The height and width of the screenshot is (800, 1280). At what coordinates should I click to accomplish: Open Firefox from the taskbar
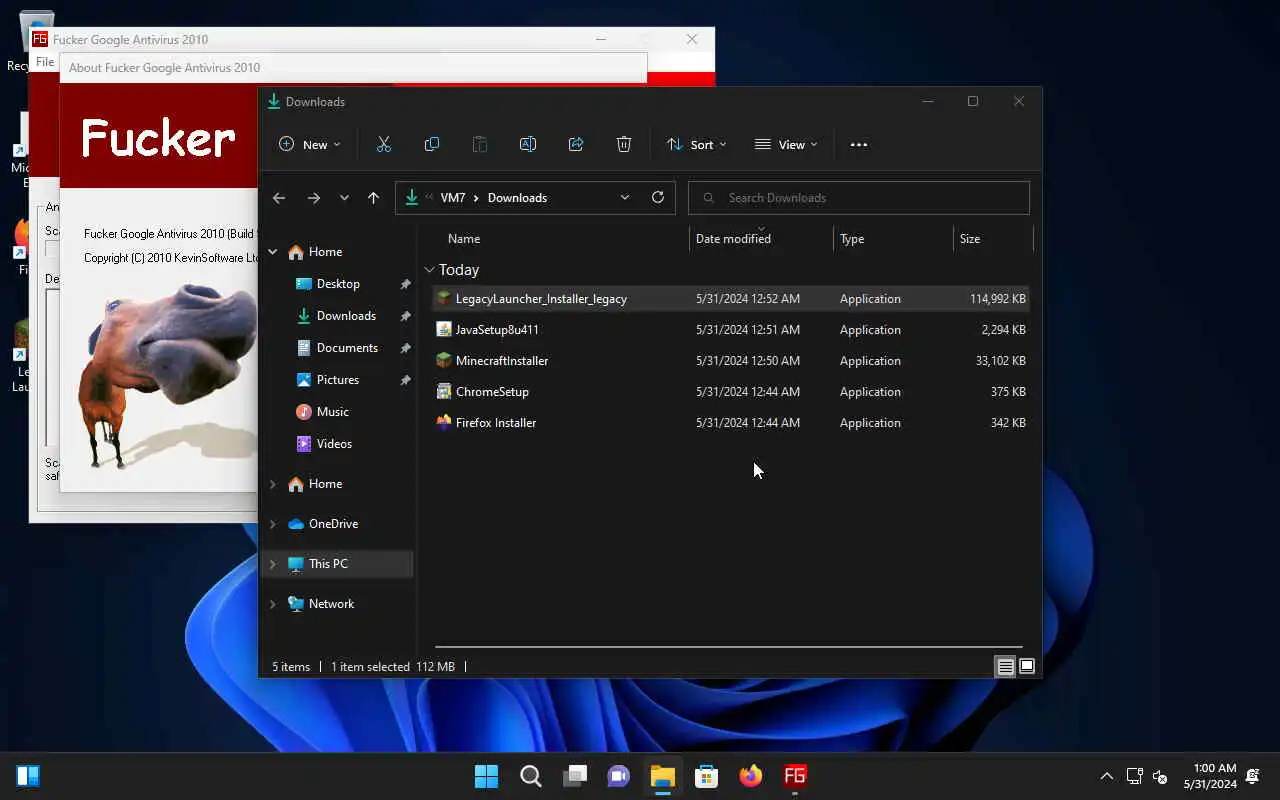pyautogui.click(x=750, y=776)
